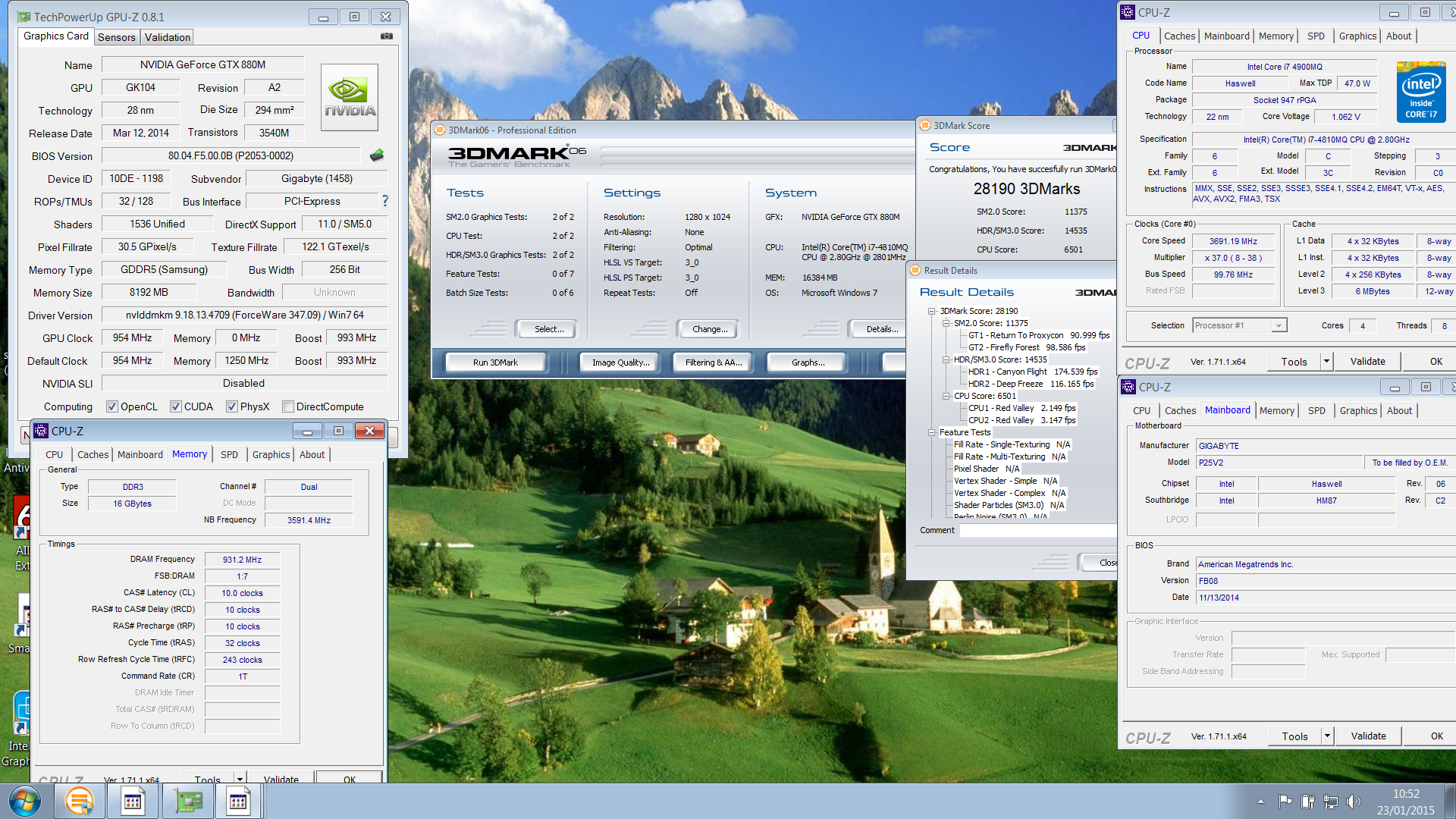
Task: Open Caches tab in top CPU-Z window
Action: (x=1179, y=36)
